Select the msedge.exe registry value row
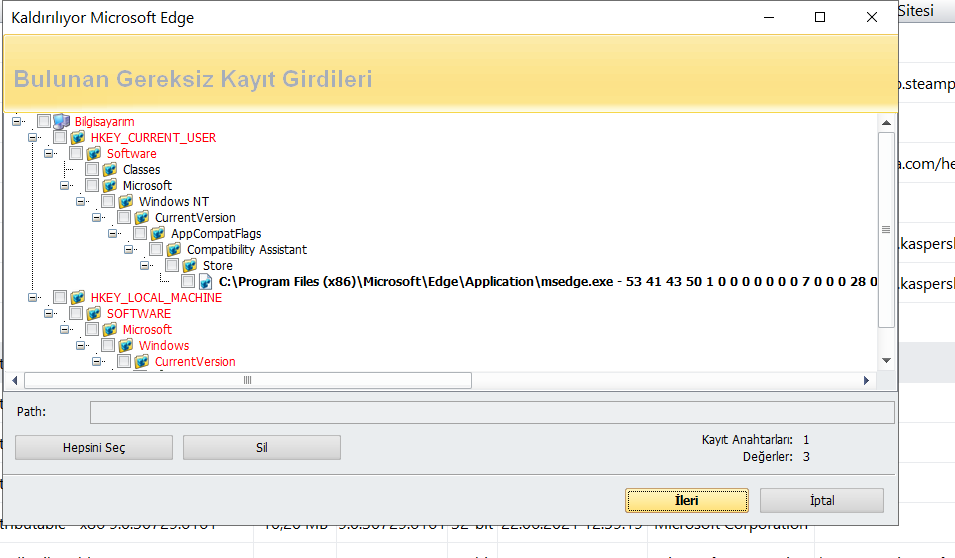Image resolution: width=955 pixels, height=558 pixels. point(548,281)
